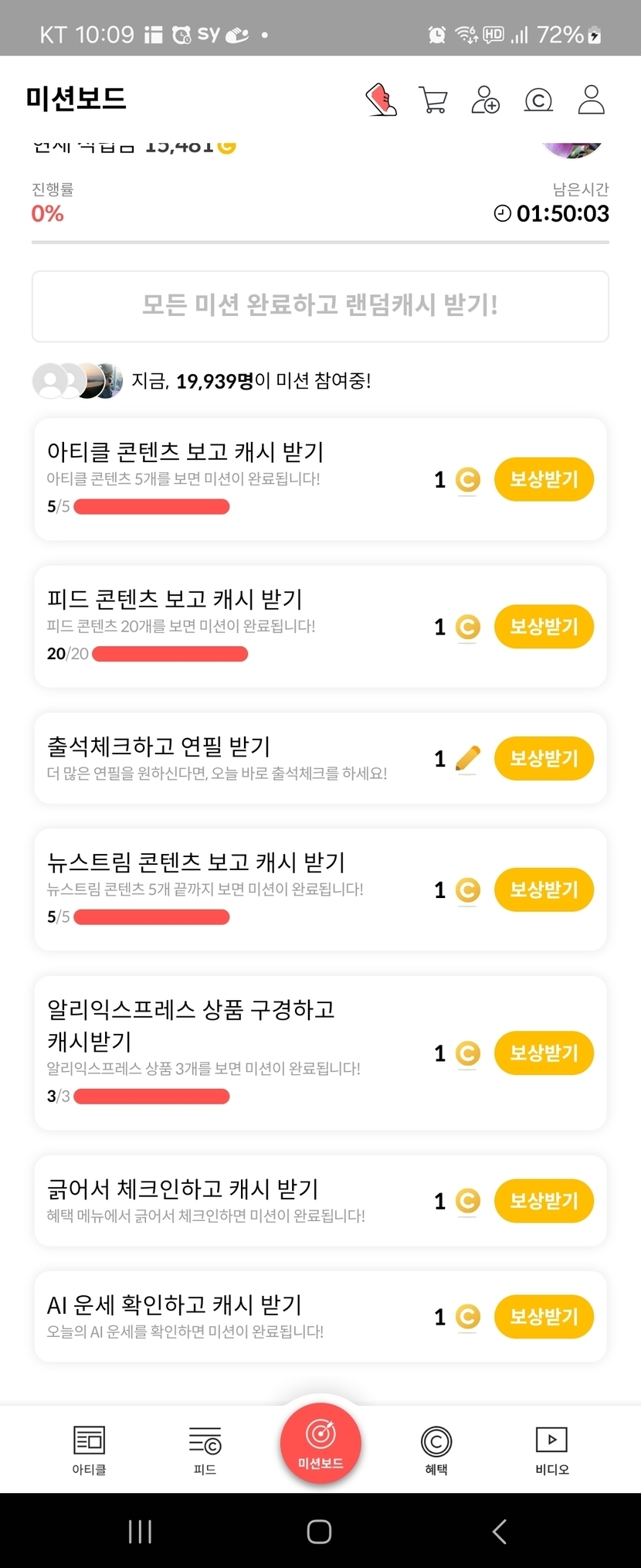Open the user profile icon
This screenshot has height=1568, width=641.
pyautogui.click(x=591, y=100)
